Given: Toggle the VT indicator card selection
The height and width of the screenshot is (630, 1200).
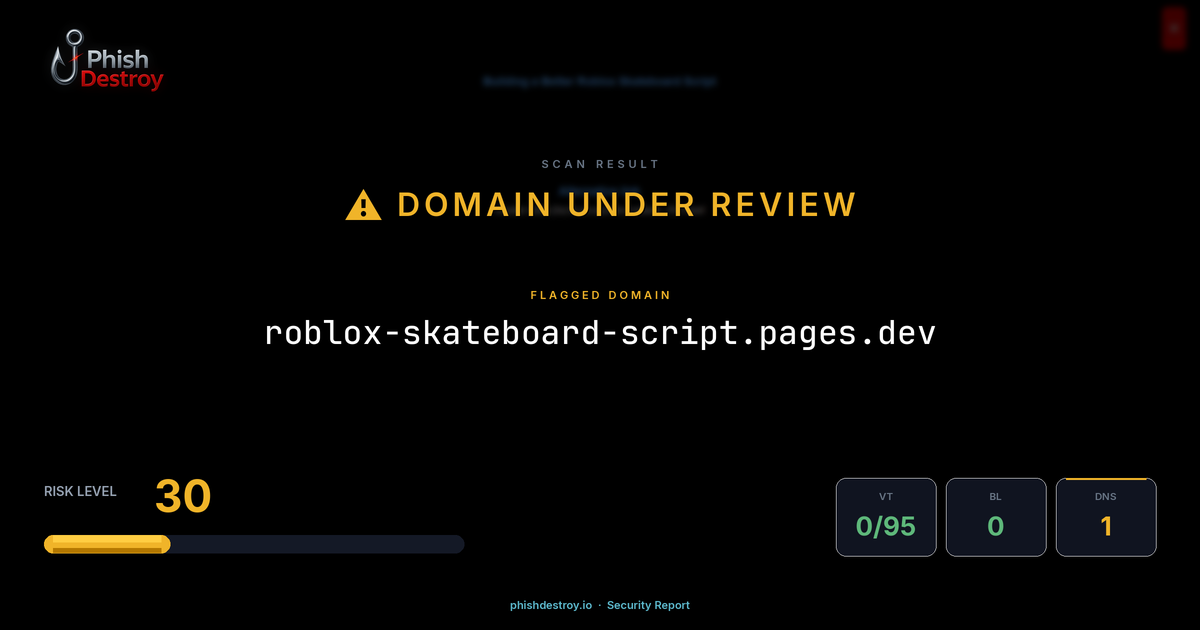Looking at the screenshot, I should (886, 517).
